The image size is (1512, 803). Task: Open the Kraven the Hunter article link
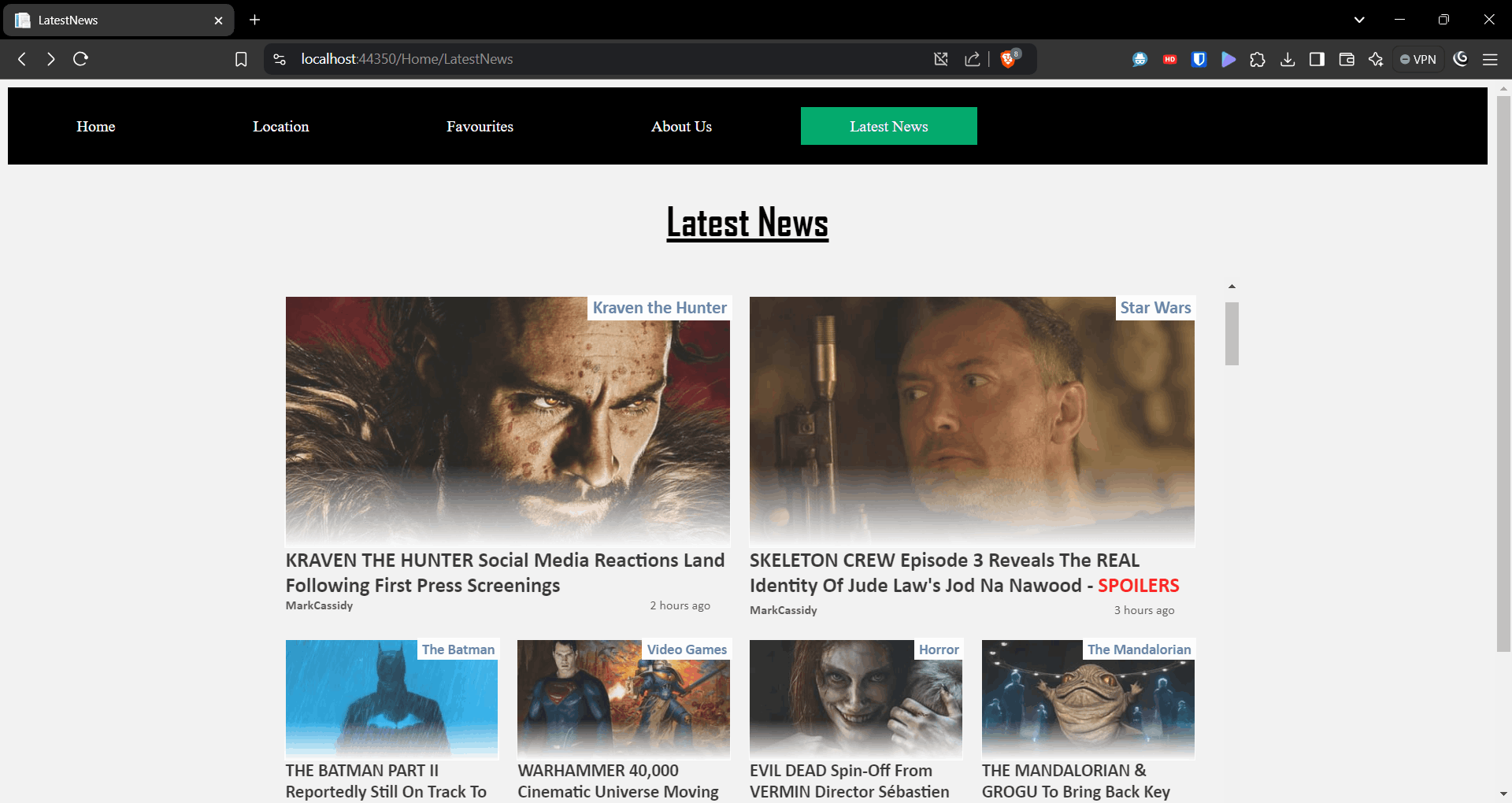click(505, 572)
